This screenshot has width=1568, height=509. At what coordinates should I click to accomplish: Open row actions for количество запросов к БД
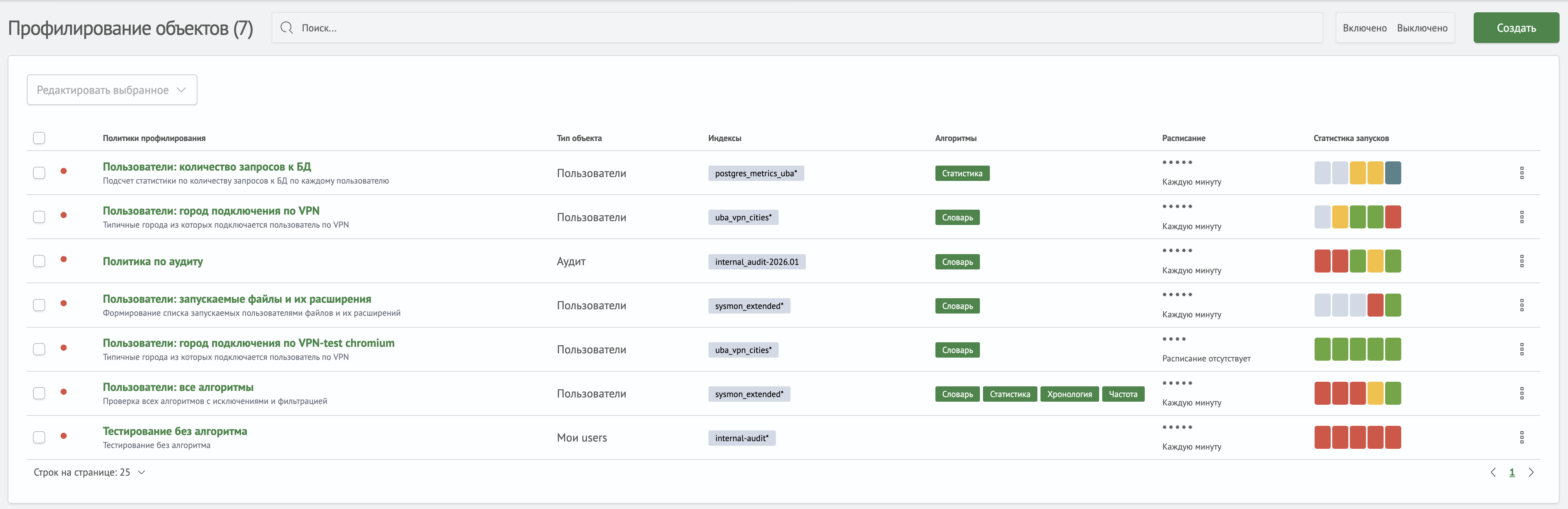(x=1521, y=173)
